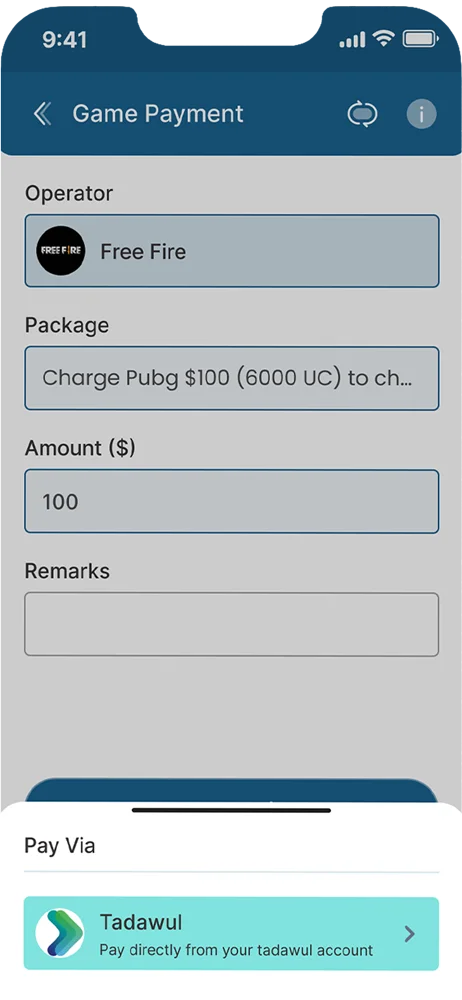Image resolution: width=462 pixels, height=1000 pixels.
Task: Tap the 9:41 clock in status bar
Action: tap(64, 40)
